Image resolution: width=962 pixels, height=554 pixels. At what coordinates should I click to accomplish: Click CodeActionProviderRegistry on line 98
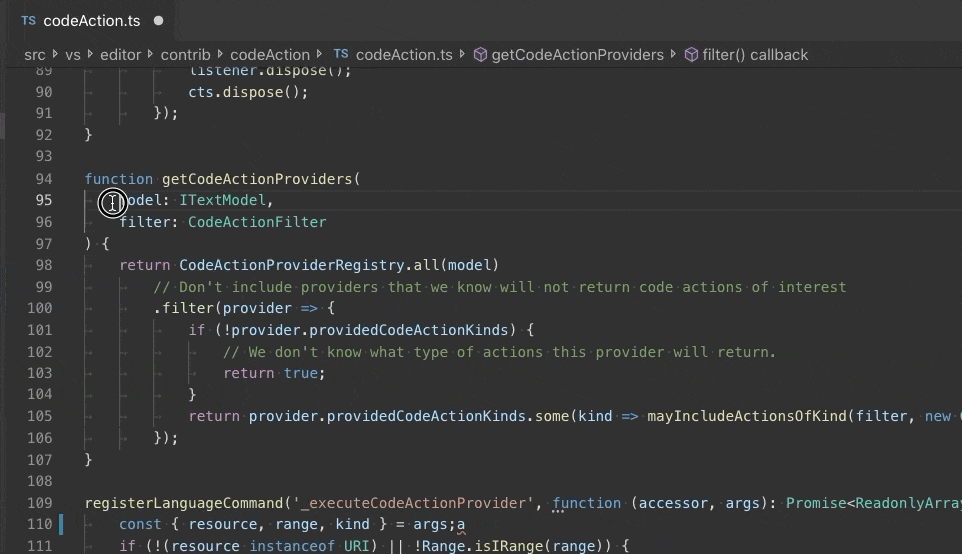[292, 265]
